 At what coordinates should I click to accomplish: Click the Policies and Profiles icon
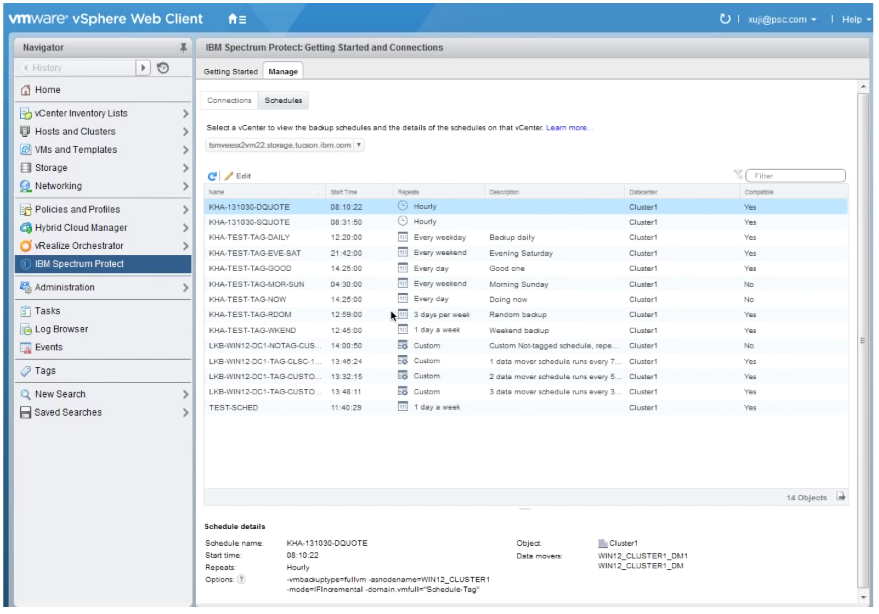(x=25, y=210)
